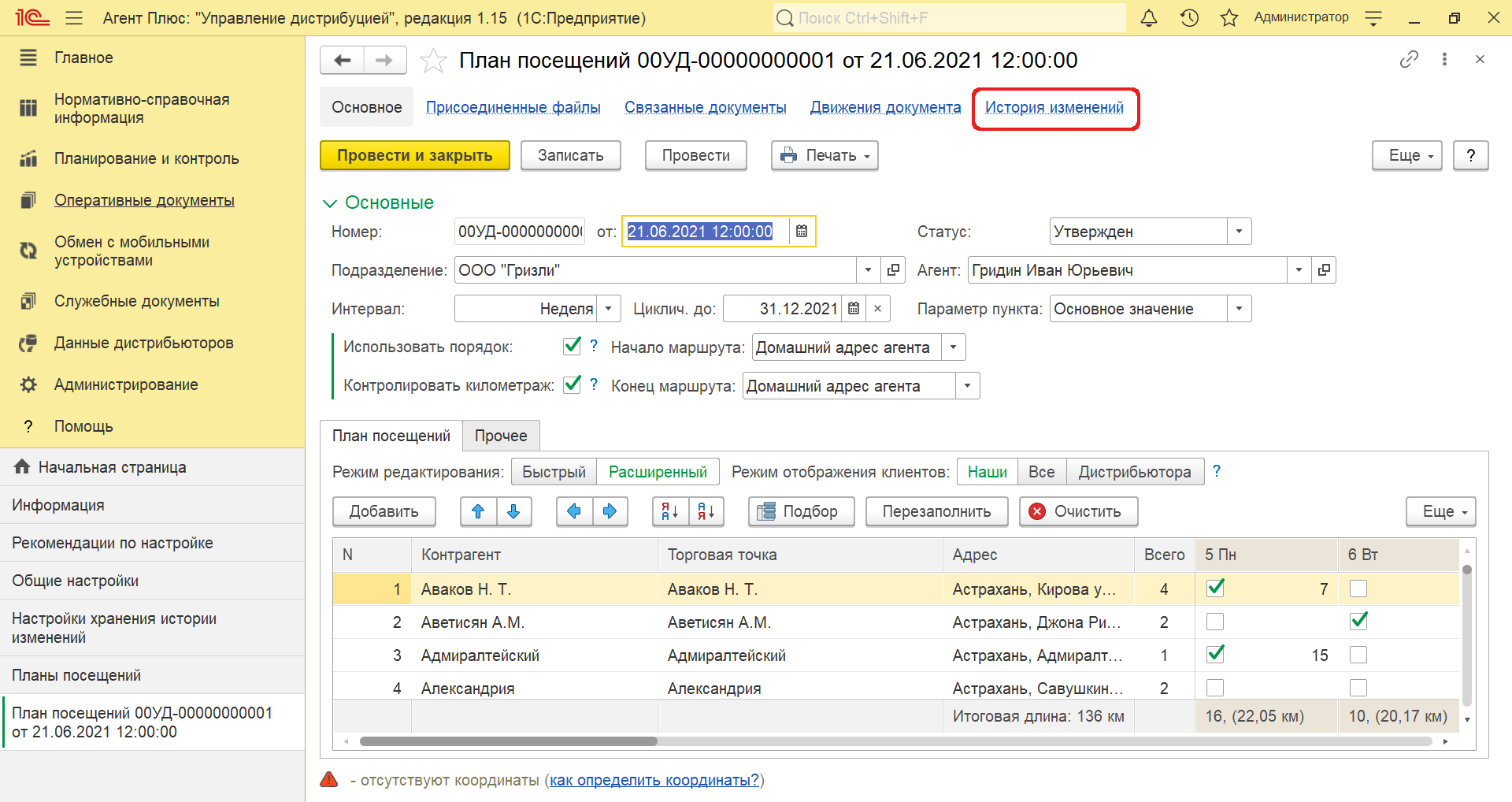Select Быстрый editing mode
Screen dimensions: 1512x802
[554, 472]
